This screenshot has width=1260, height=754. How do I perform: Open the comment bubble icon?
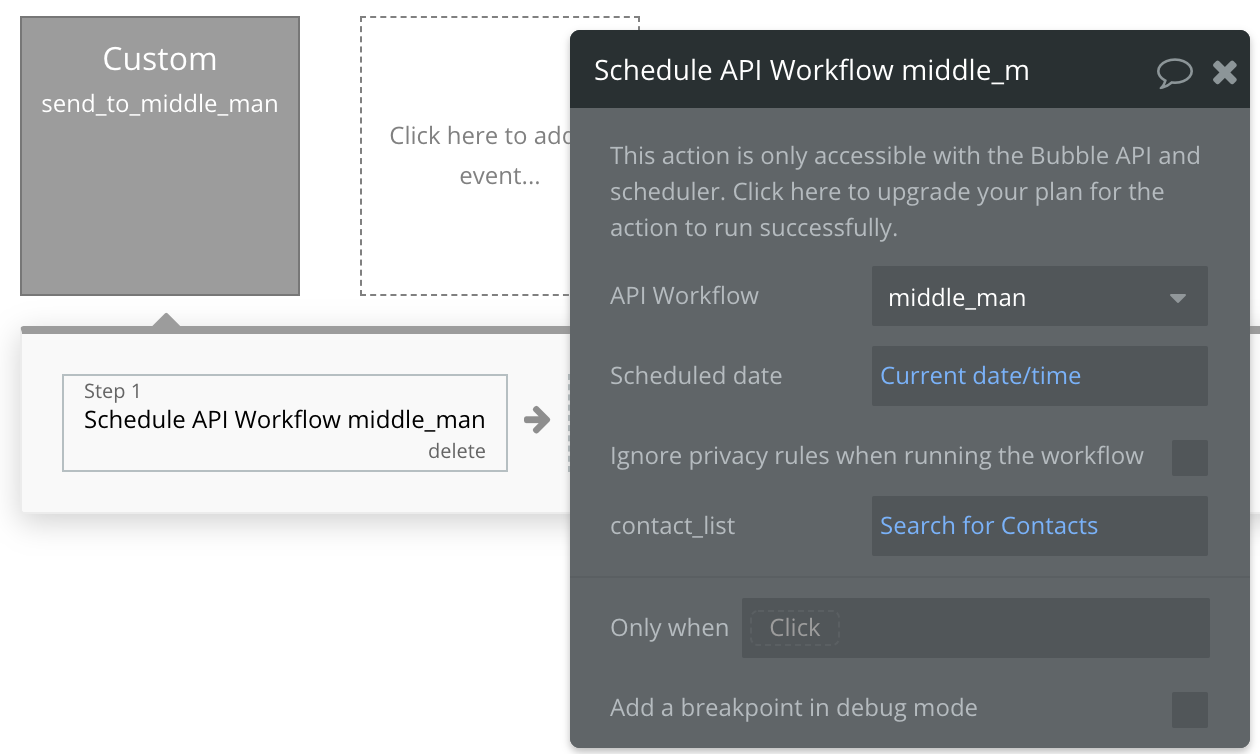[x=1174, y=72]
